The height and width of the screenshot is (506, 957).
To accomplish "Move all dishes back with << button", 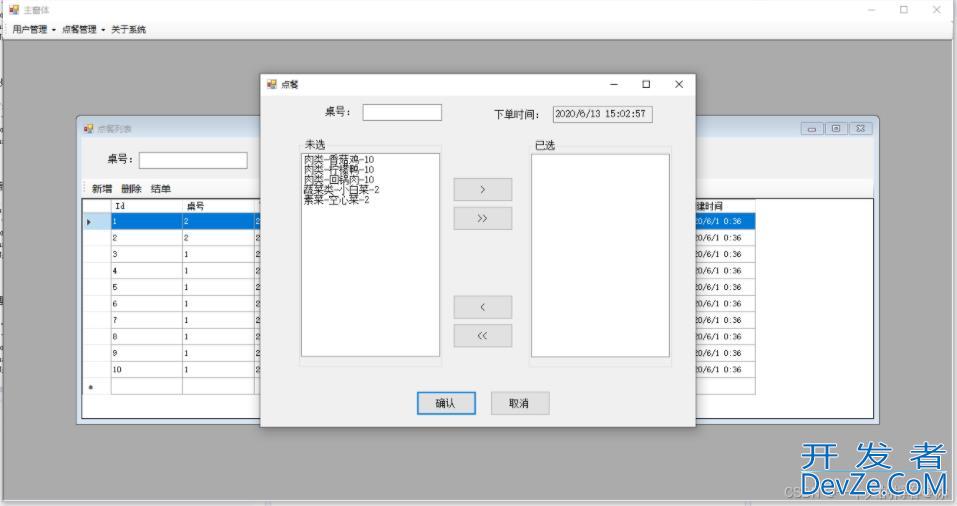I will tap(482, 336).
